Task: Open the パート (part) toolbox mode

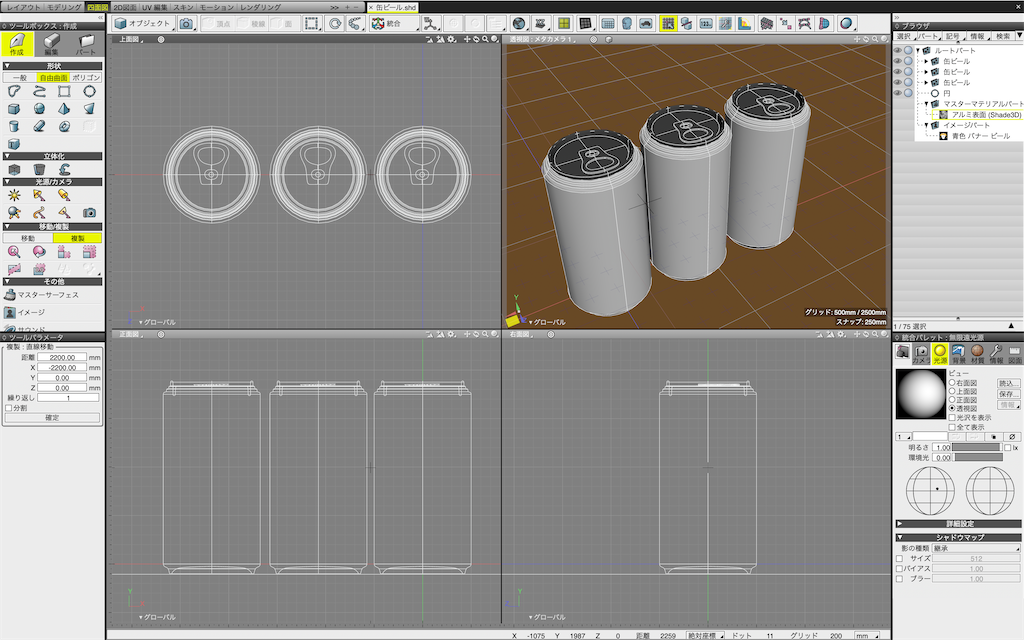Action: click(x=86, y=44)
